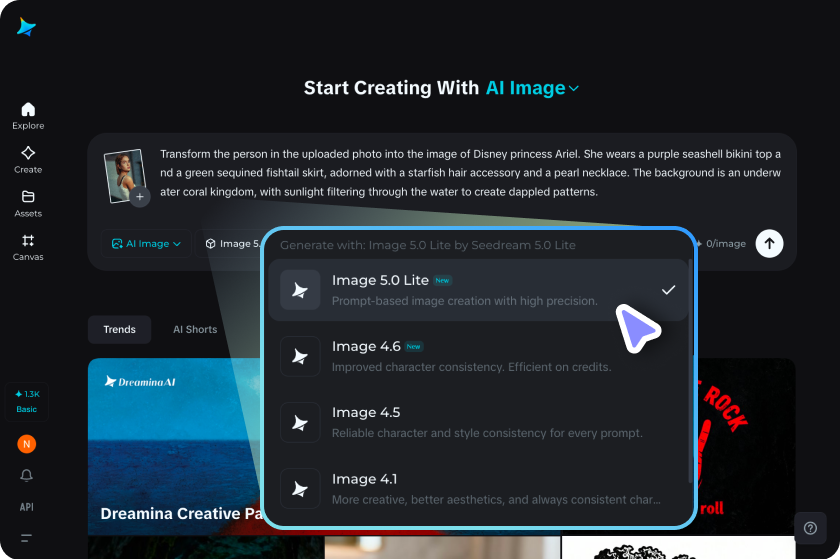This screenshot has height=560, width=840.
Task: Click the Dreamina logo icon at top left
Action: coord(26,27)
